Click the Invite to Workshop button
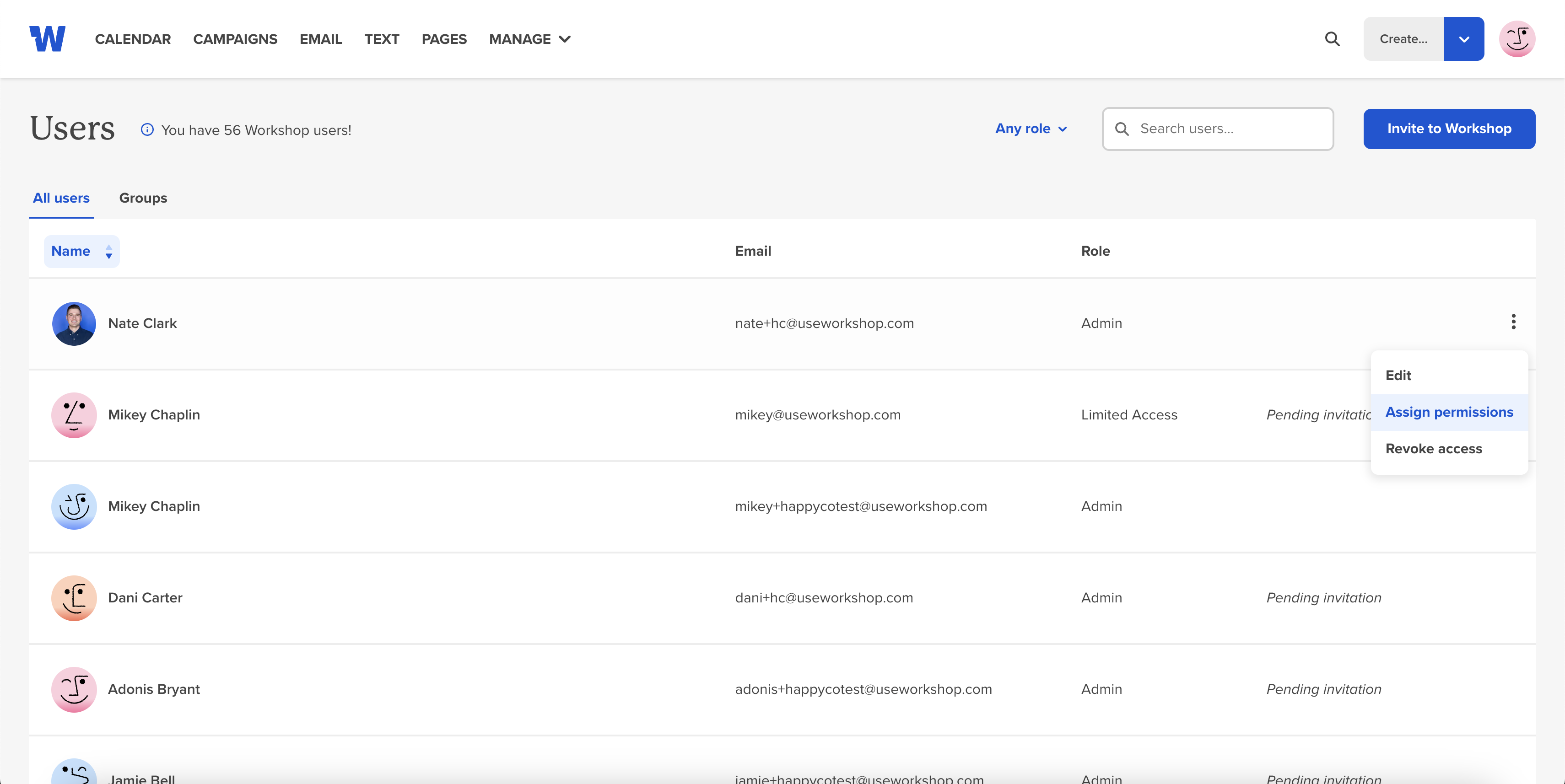 click(x=1448, y=129)
